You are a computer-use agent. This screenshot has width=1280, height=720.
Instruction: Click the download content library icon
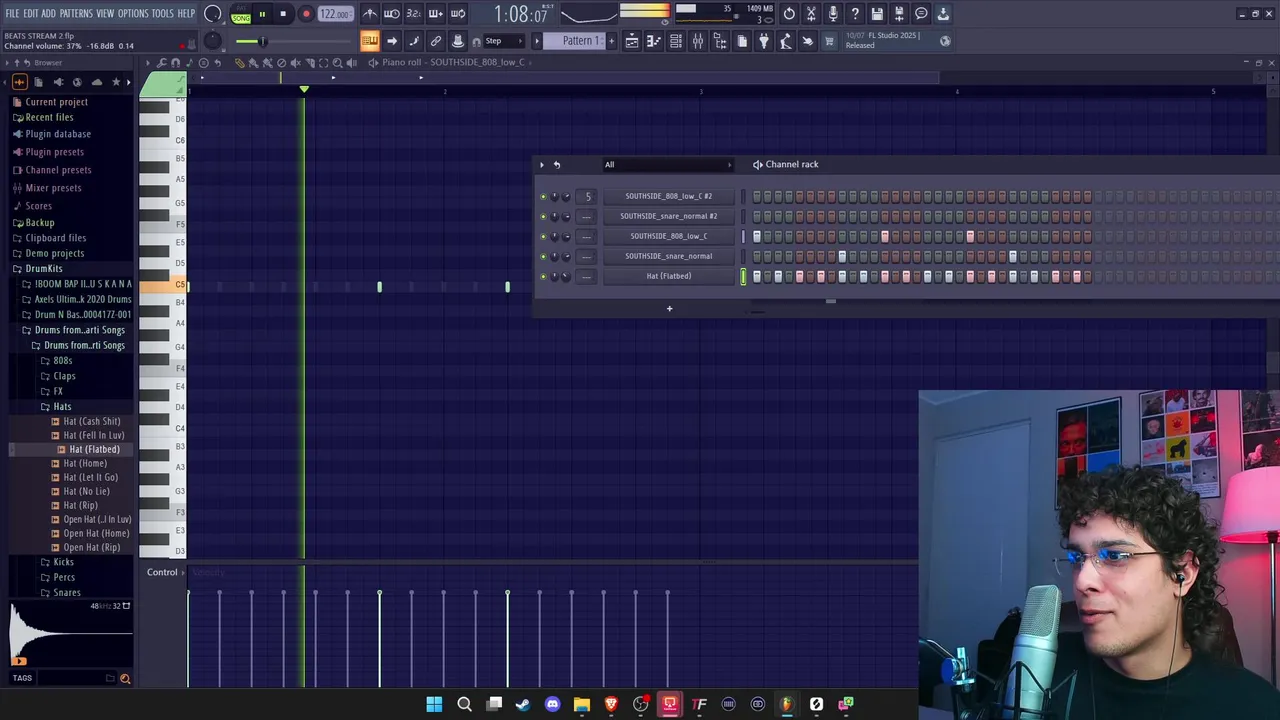click(943, 14)
